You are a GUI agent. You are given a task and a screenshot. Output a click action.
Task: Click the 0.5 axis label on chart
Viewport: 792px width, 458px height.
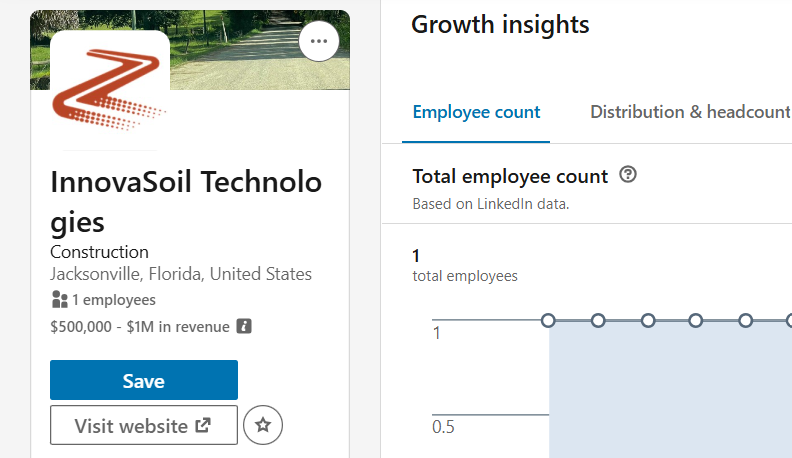pyautogui.click(x=443, y=427)
